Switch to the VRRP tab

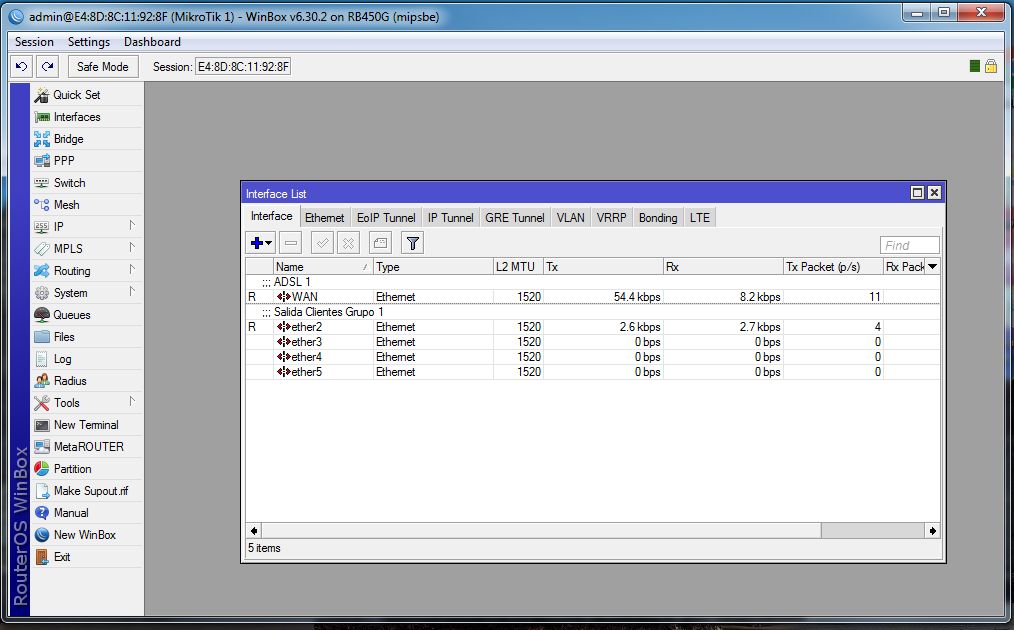click(x=611, y=218)
